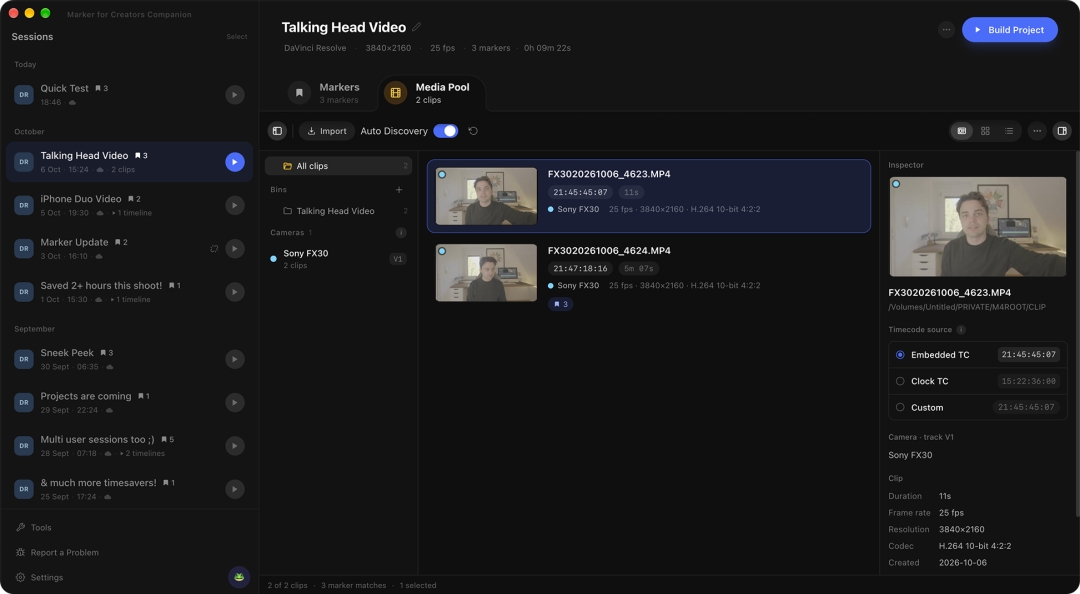Viewport: 1080px width, 594px height.
Task: Click the green avatar icon in sidebar
Action: coord(239,577)
